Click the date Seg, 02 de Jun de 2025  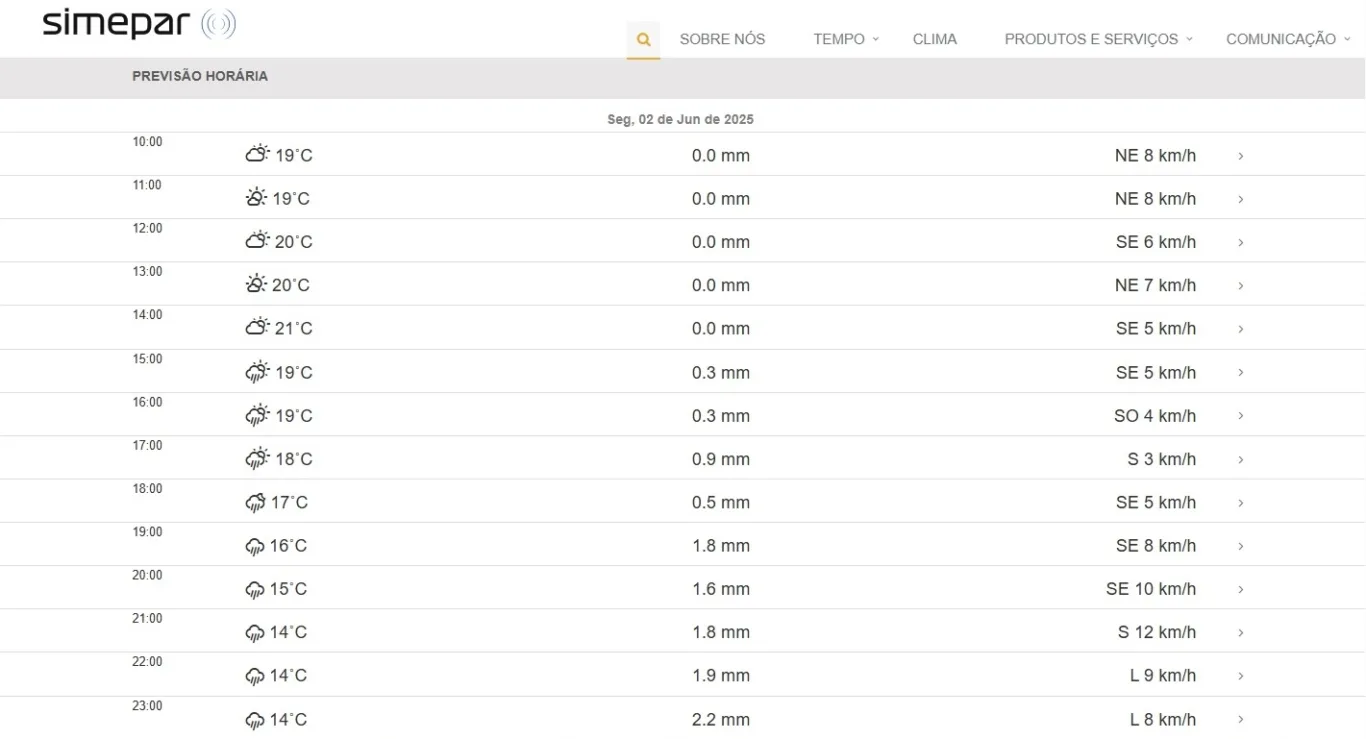pyautogui.click(x=681, y=119)
